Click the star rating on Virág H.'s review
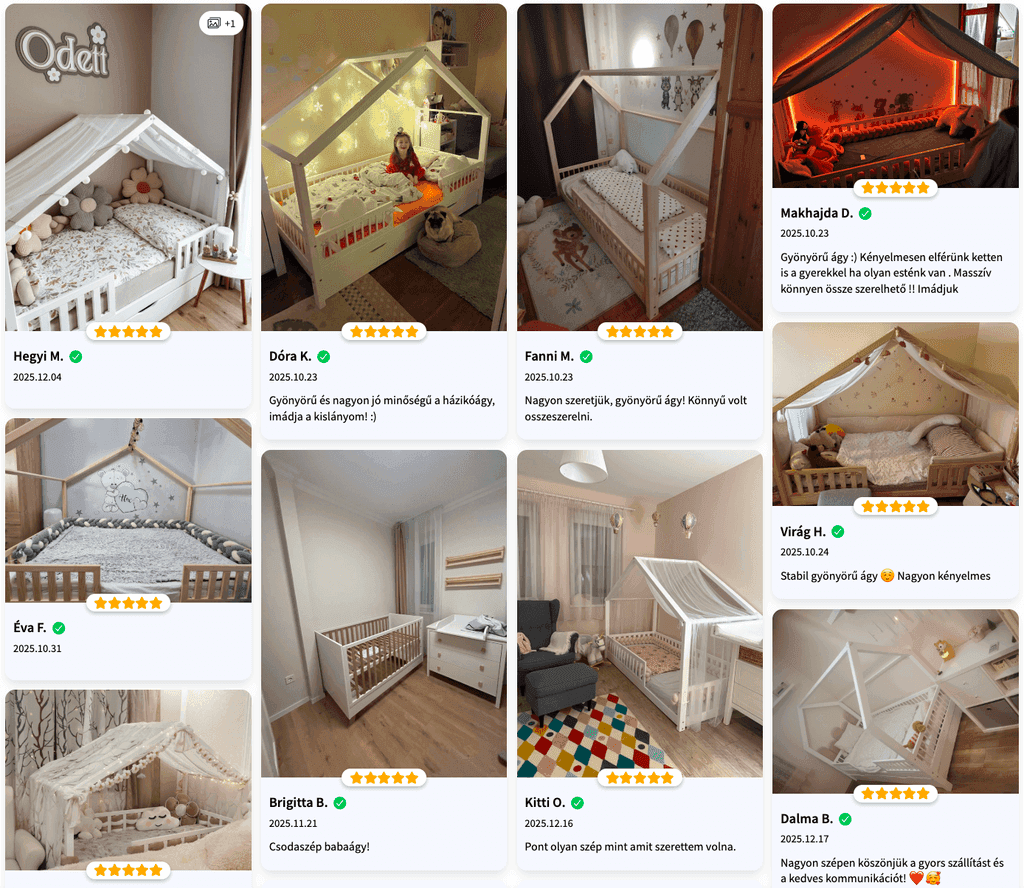The width and height of the screenshot is (1024, 888). [x=895, y=506]
